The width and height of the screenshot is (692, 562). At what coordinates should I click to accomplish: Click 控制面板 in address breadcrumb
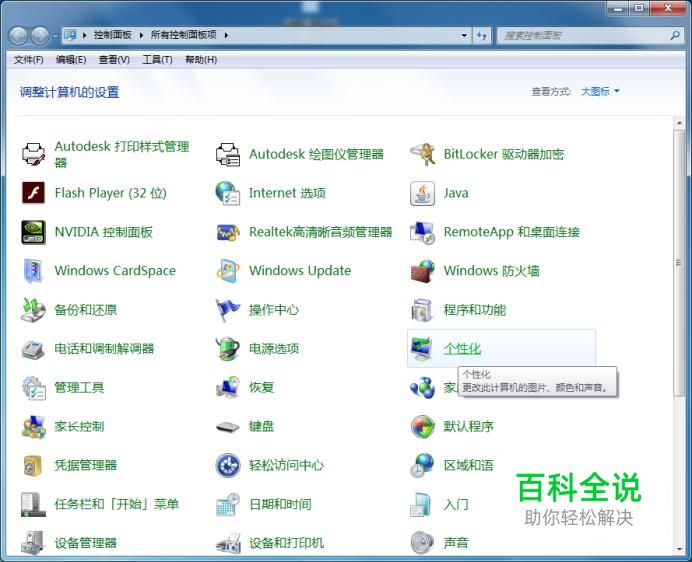coord(113,35)
